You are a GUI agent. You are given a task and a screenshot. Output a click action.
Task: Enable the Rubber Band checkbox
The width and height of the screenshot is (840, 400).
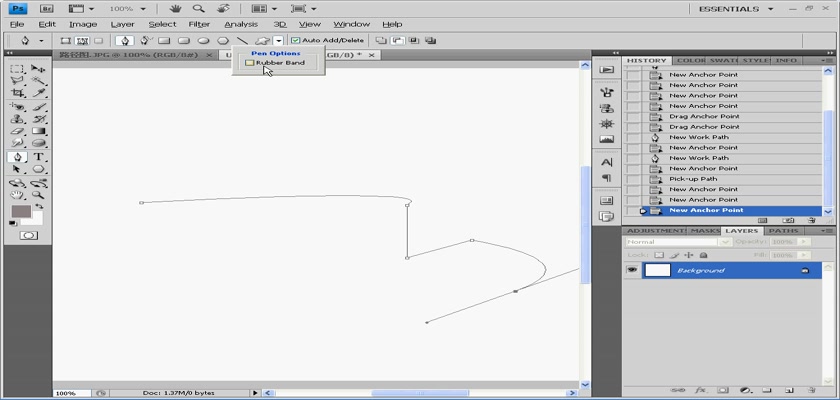(x=250, y=63)
